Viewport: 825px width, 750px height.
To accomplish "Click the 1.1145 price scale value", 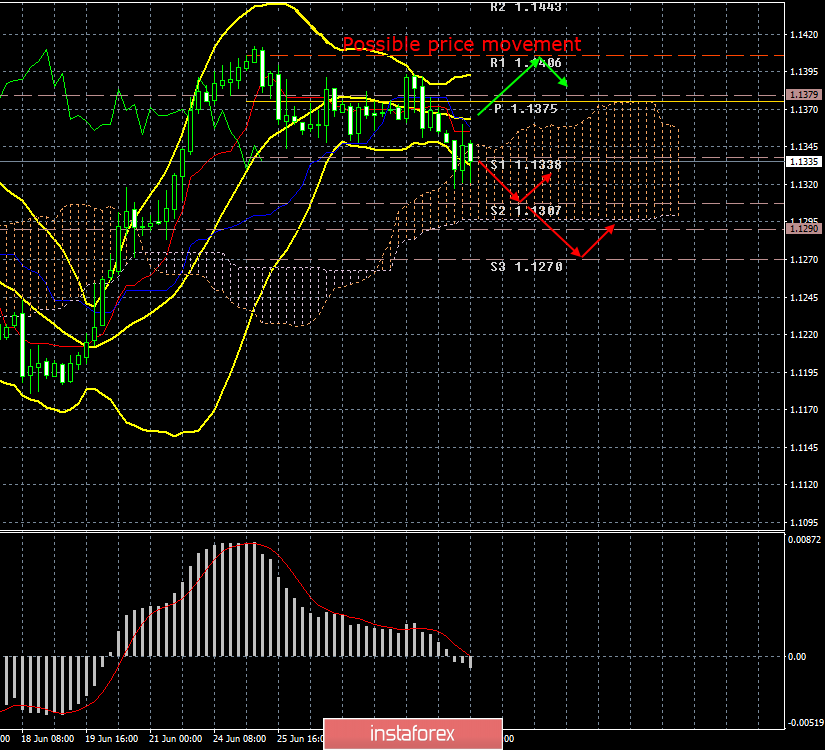I will coord(804,447).
